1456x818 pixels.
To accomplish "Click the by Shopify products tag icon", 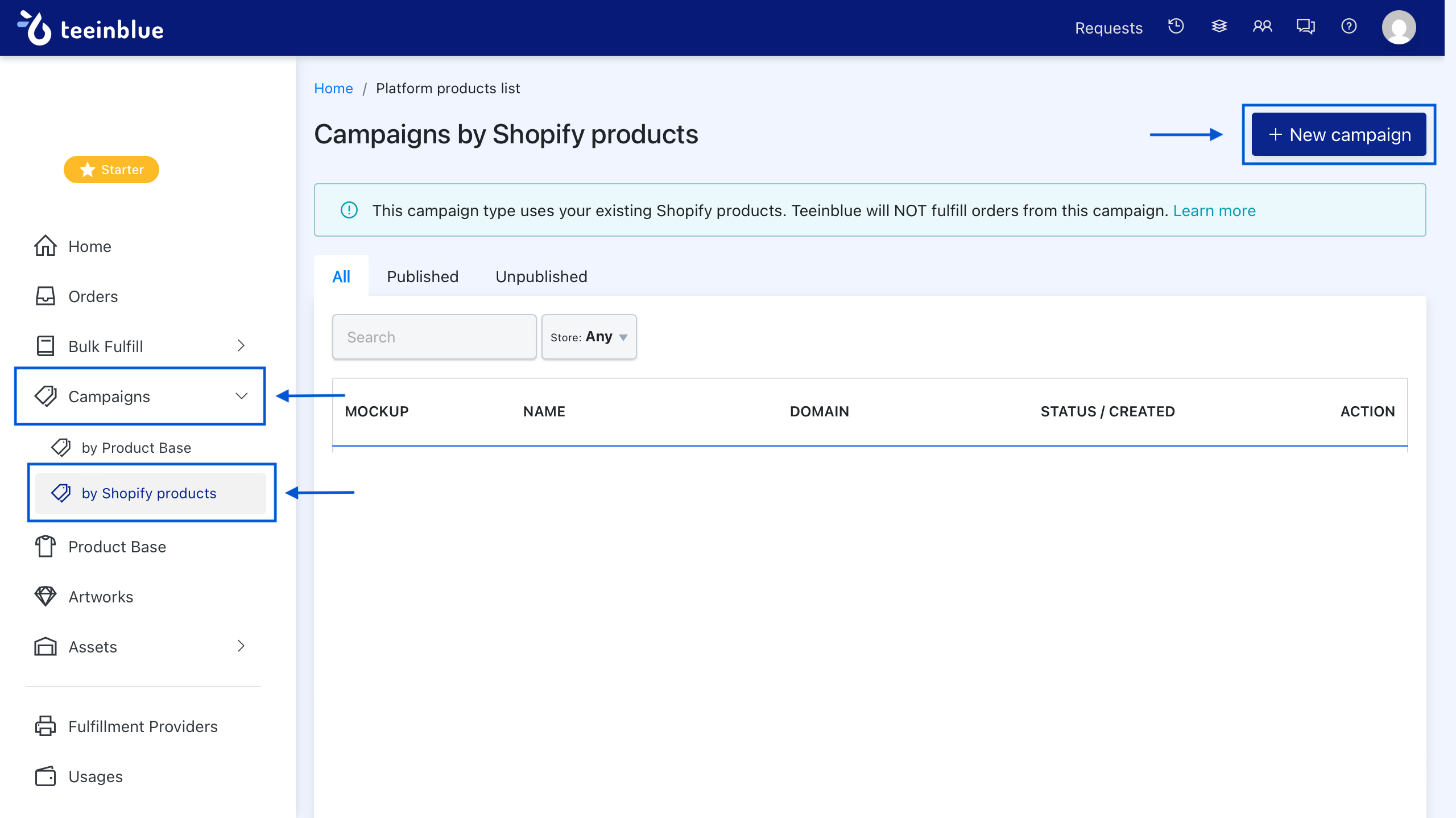I will [x=61, y=493].
